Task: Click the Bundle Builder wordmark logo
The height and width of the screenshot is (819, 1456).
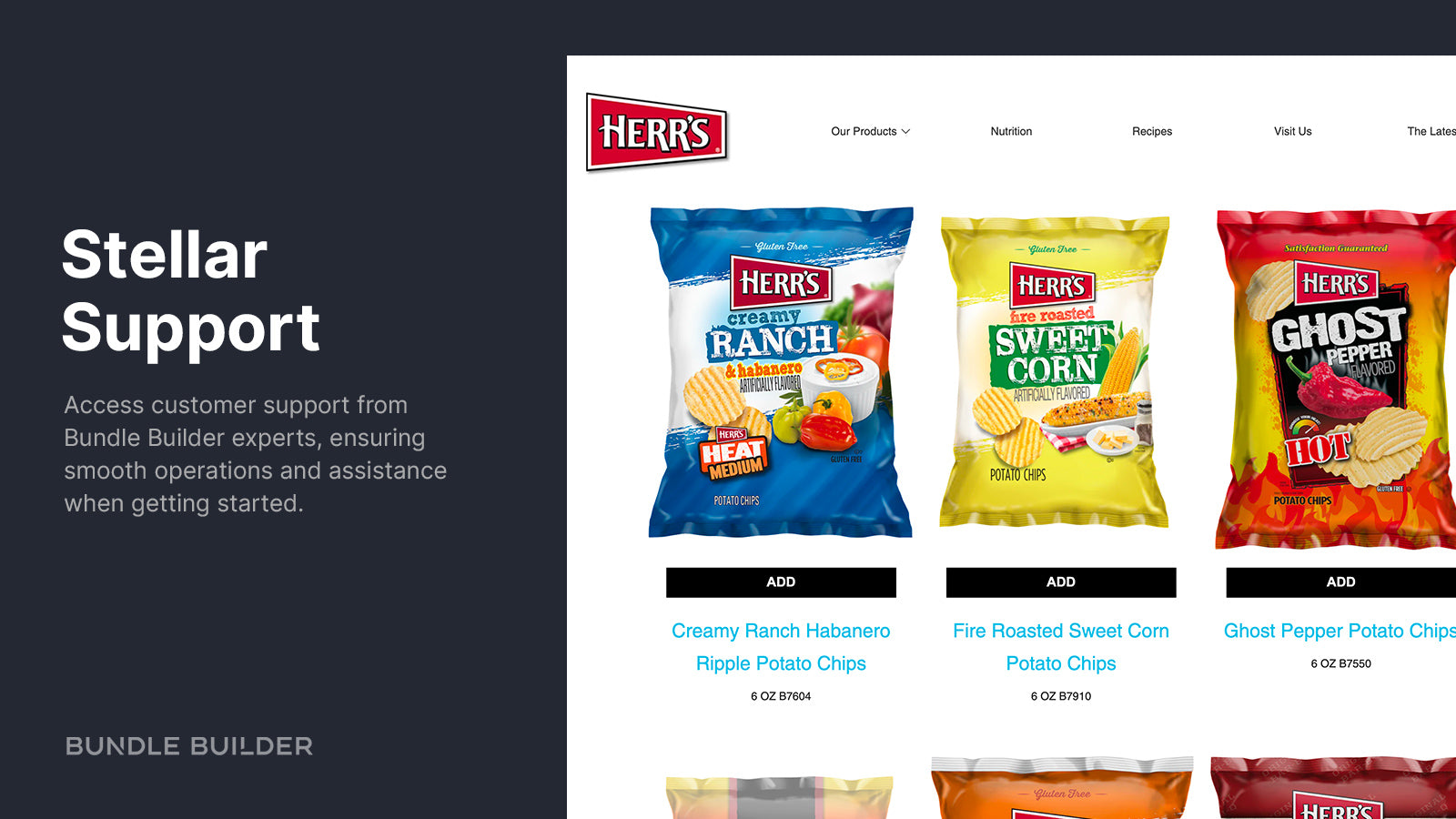Action: pyautogui.click(x=189, y=746)
